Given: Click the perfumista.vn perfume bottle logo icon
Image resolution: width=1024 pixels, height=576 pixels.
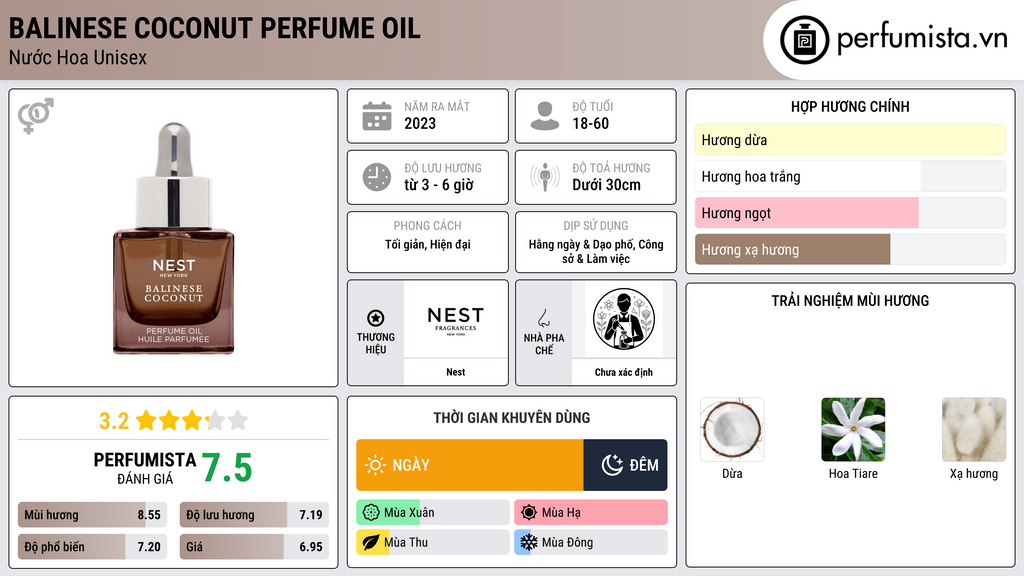Looking at the screenshot, I should point(804,40).
